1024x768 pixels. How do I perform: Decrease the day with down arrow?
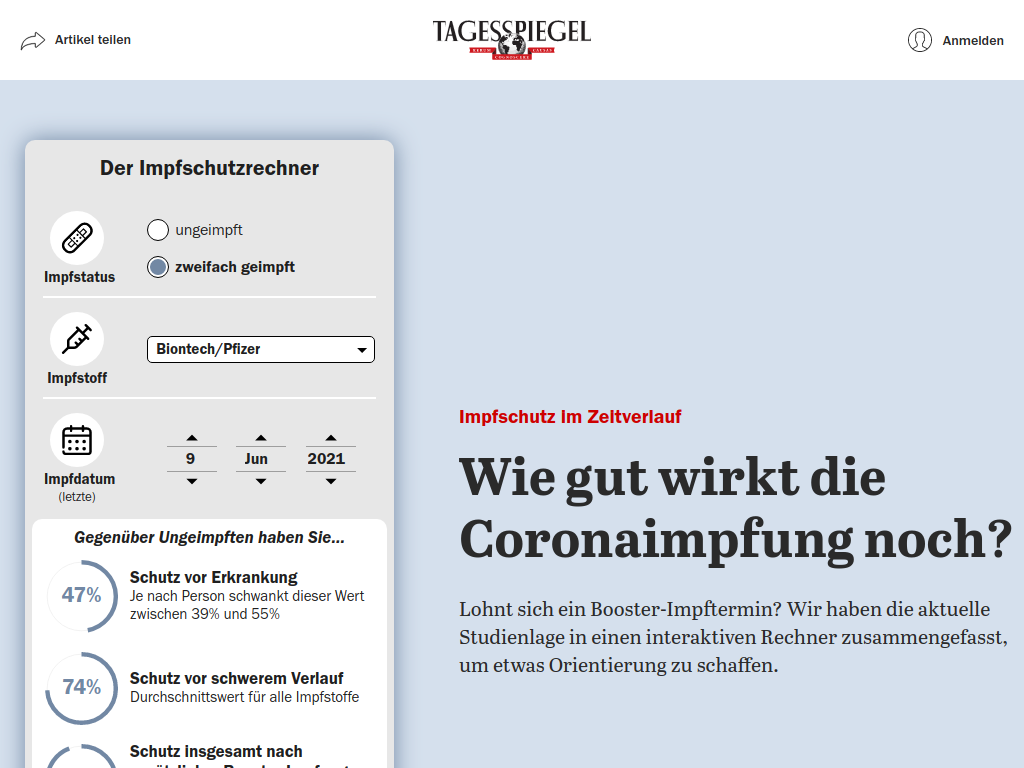tap(192, 481)
